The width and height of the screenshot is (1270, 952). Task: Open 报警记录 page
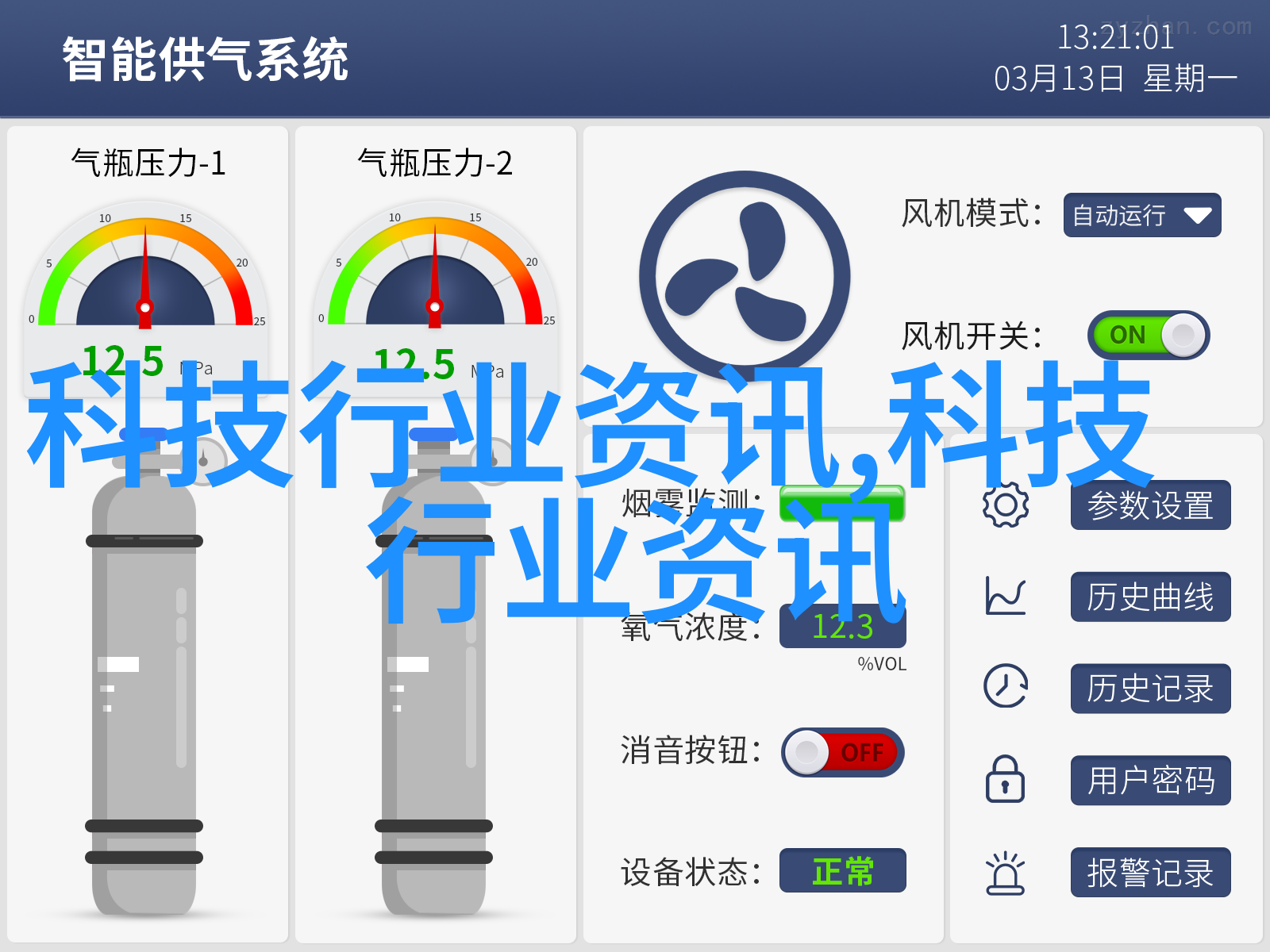pyautogui.click(x=1151, y=873)
